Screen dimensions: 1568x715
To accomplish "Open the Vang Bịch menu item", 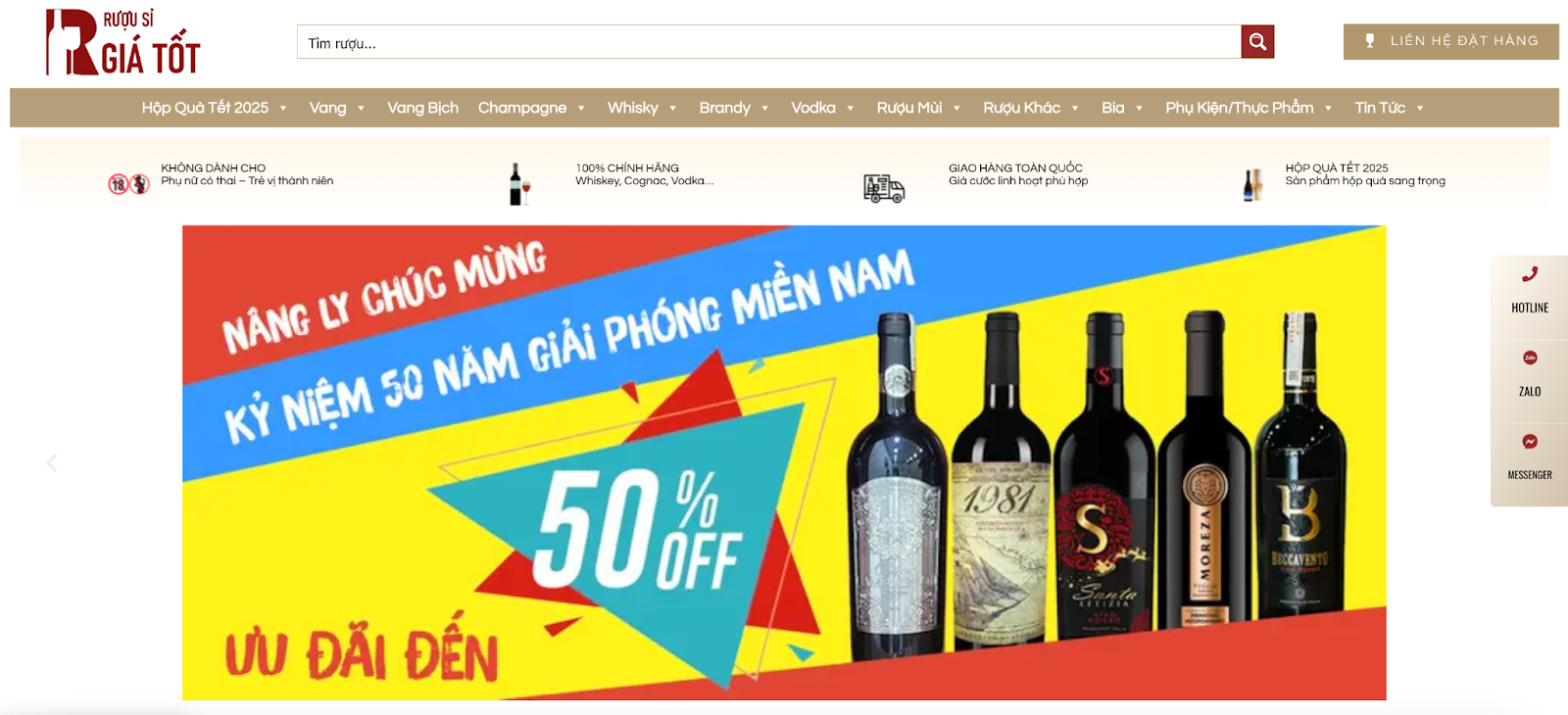I will (422, 108).
